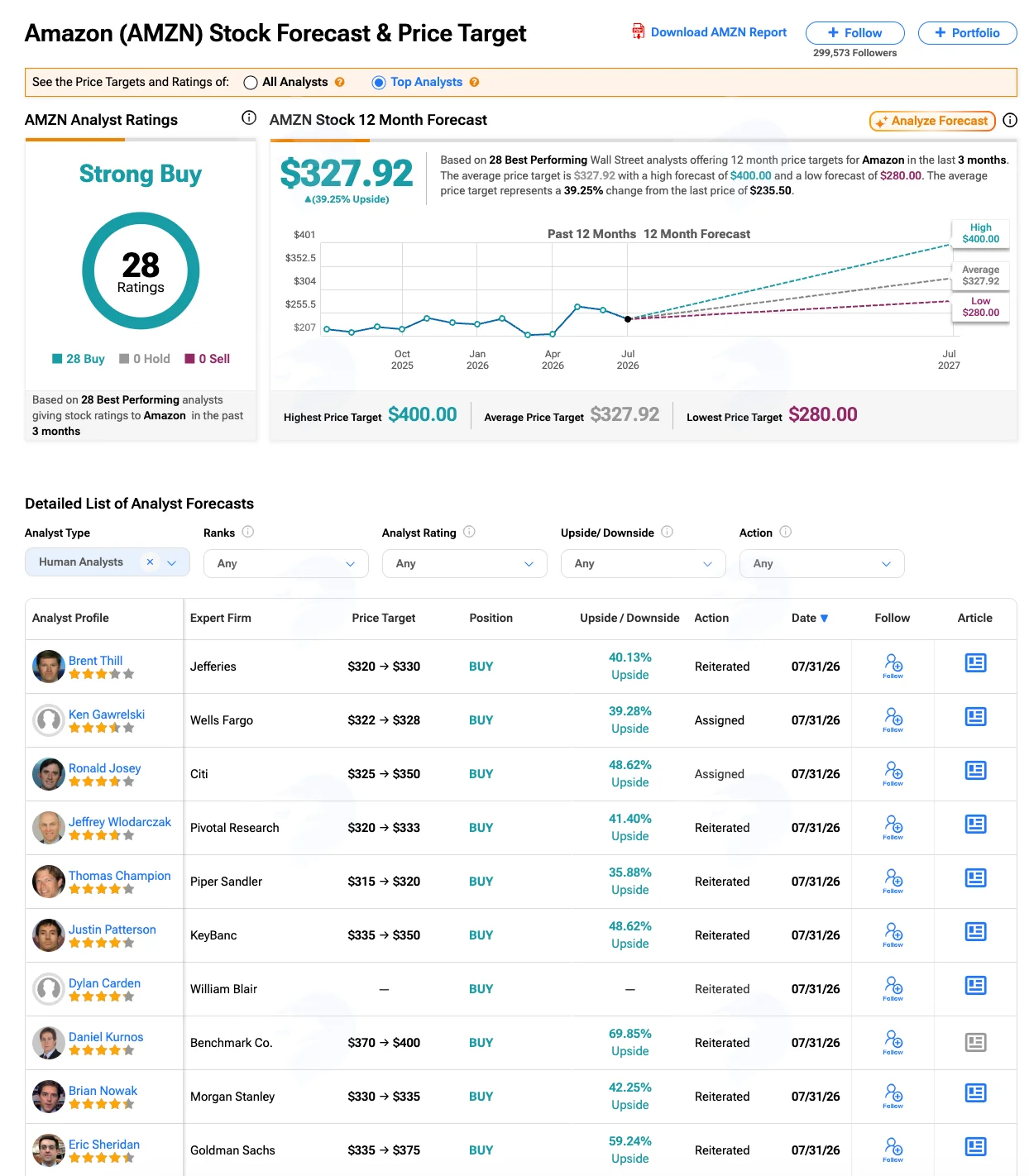Follow analyst Daniel Kurnos via follow icon
1029x1176 pixels.
(x=893, y=1042)
